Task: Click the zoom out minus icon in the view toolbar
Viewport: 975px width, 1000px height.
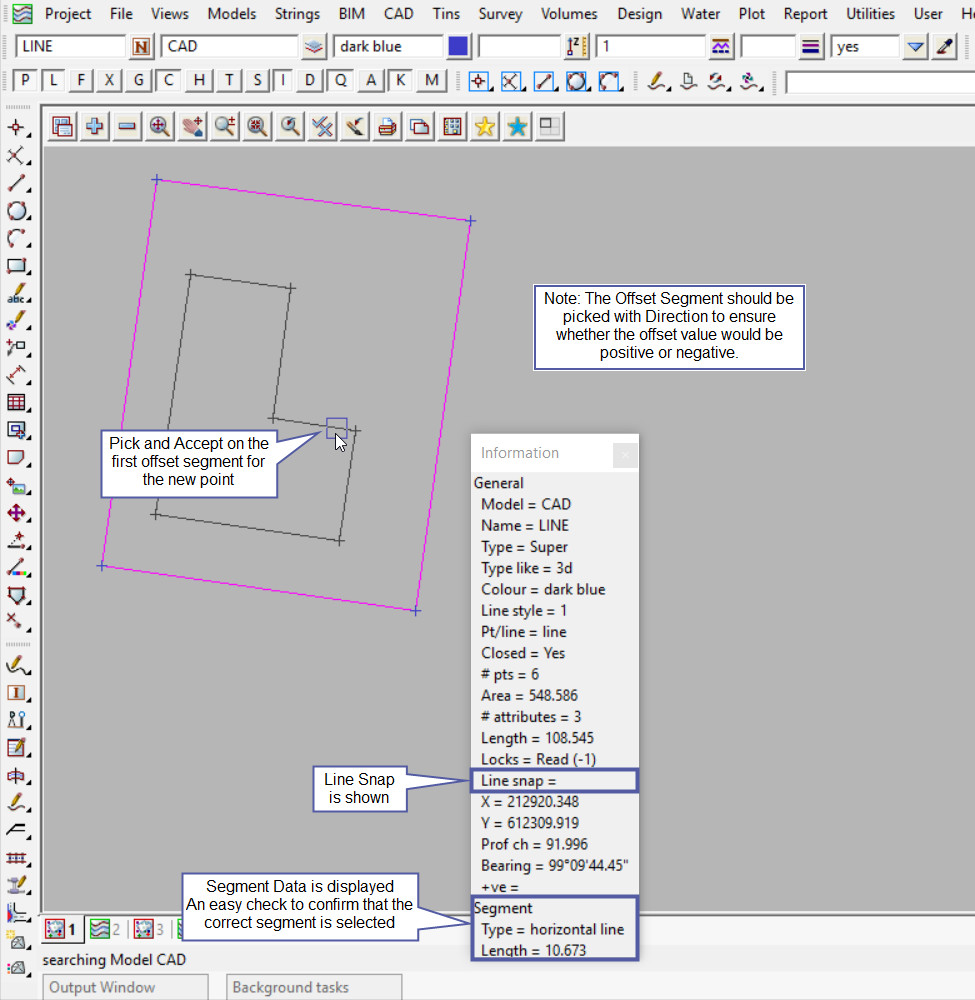Action: [x=127, y=126]
